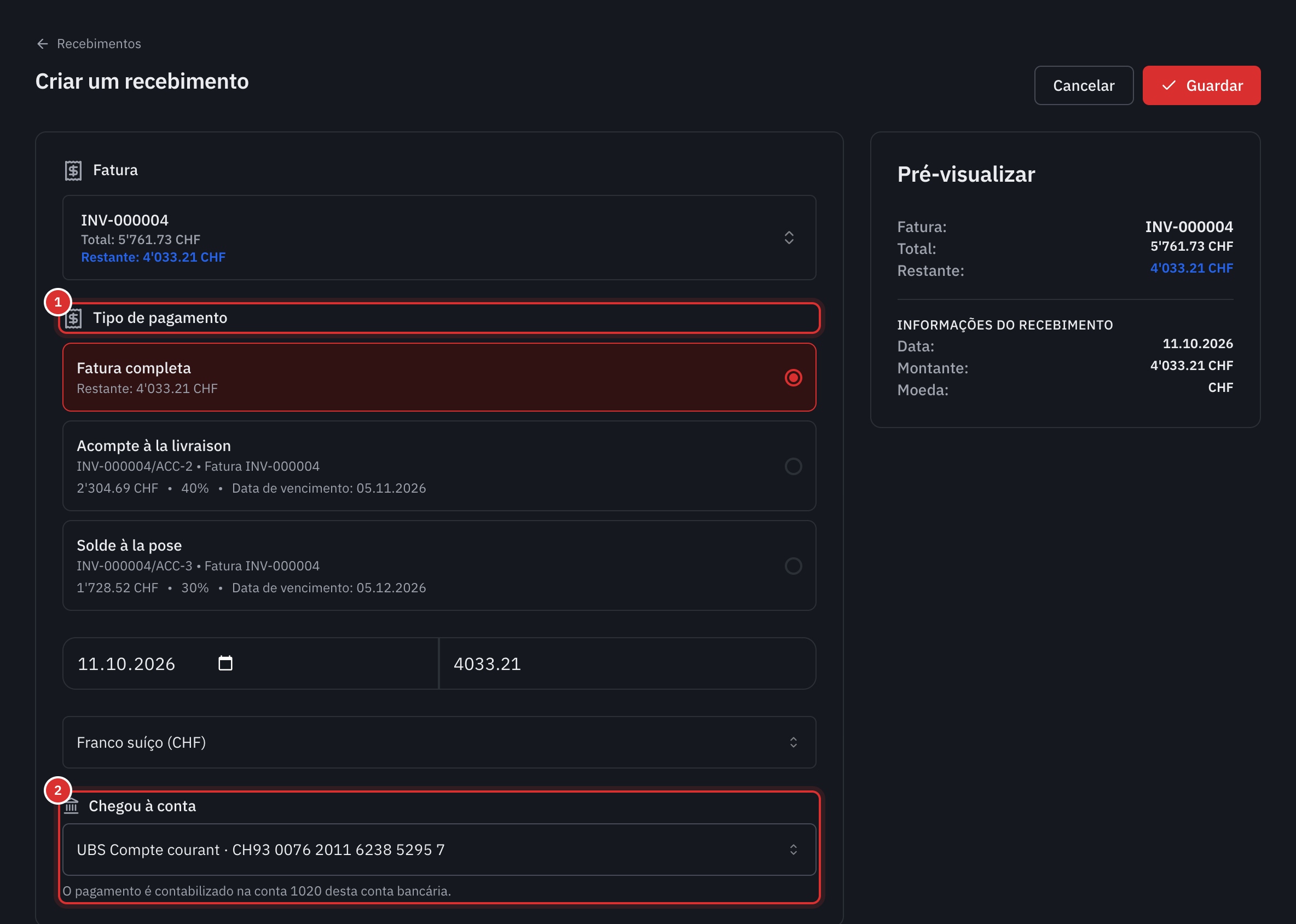Click the Cancelar button
Image resolution: width=1296 pixels, height=924 pixels.
pos(1083,85)
